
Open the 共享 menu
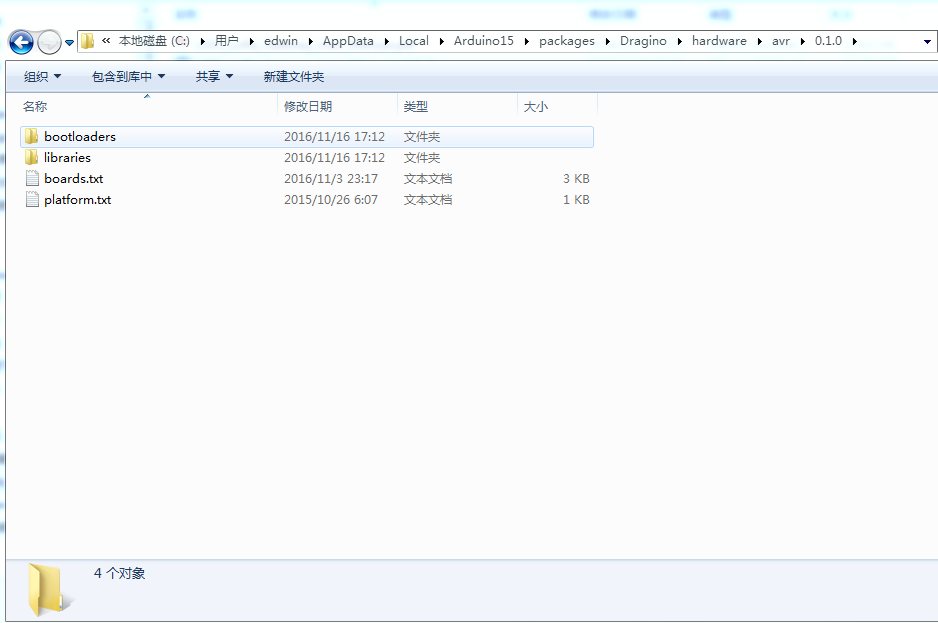tap(214, 77)
